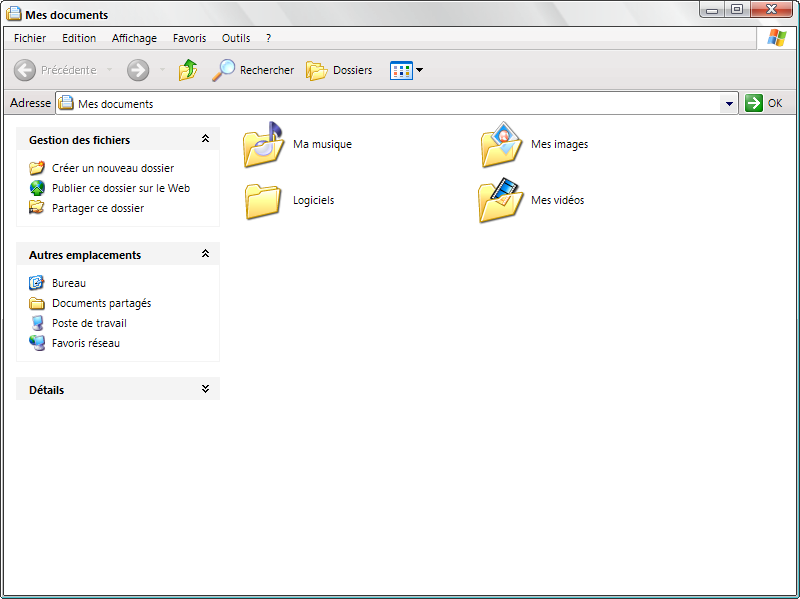Open the Fichier menu
Image resolution: width=800 pixels, height=599 pixels.
tap(30, 38)
